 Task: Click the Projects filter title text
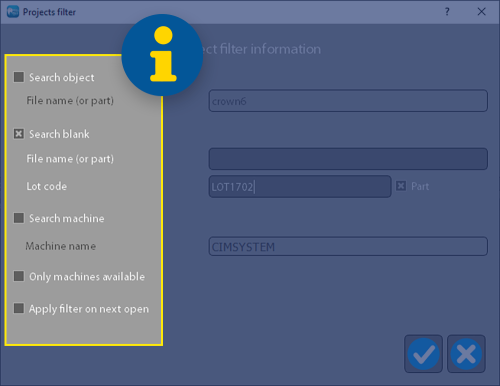[x=49, y=12]
